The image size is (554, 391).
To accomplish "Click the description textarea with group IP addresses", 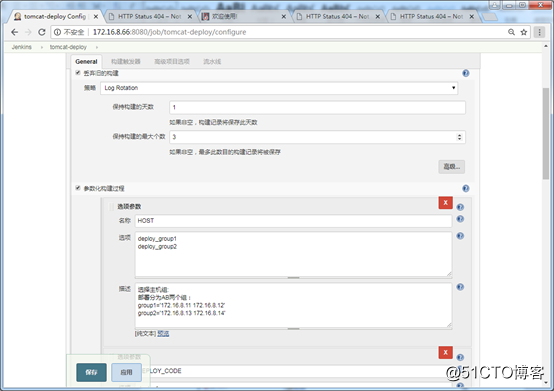I will tap(293, 306).
